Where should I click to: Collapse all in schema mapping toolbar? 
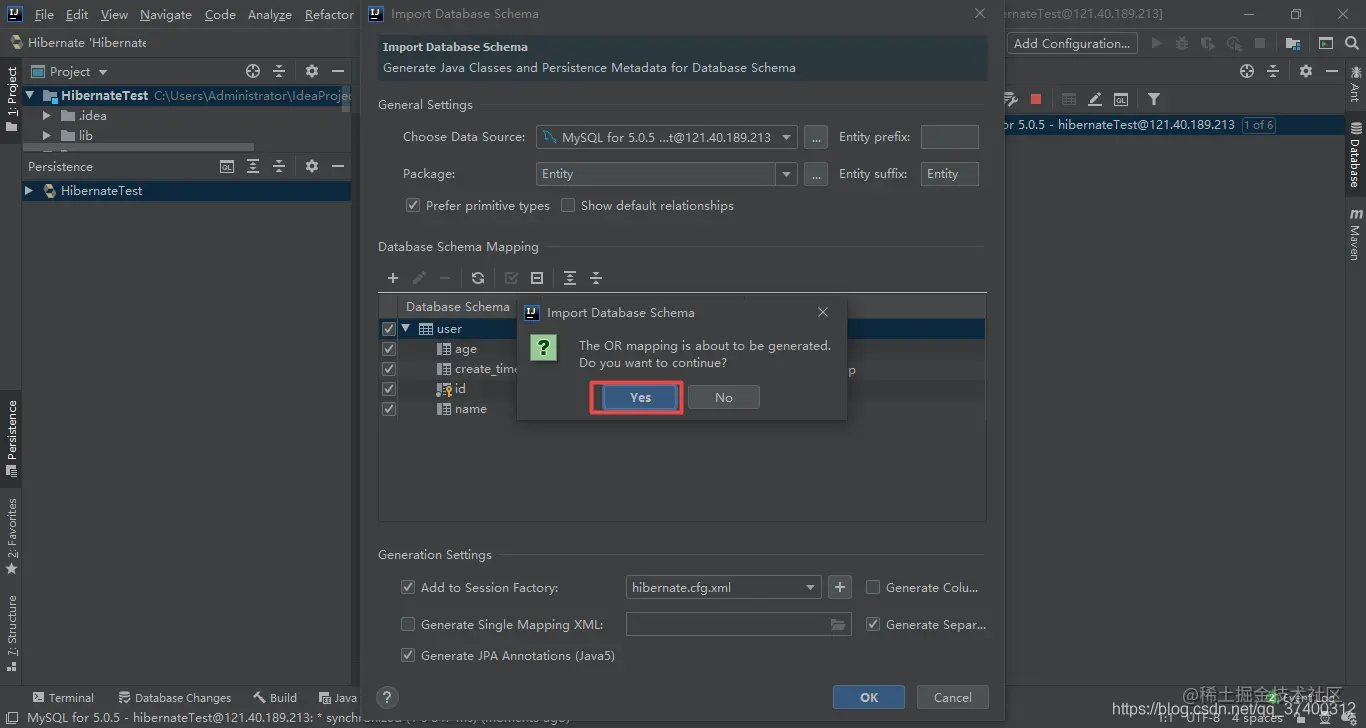point(596,278)
